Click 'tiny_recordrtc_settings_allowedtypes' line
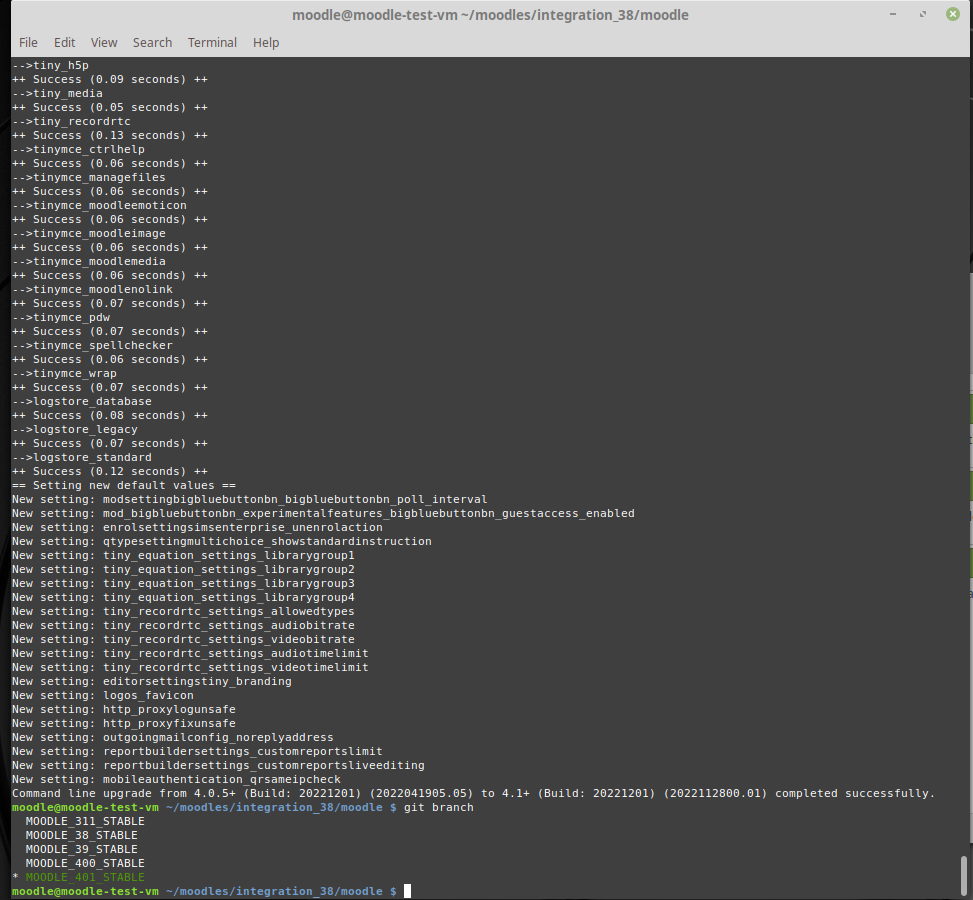The height and width of the screenshot is (900, 973). 183,611
